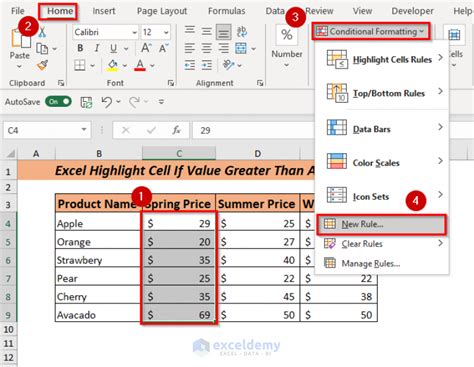Customize Quick Access Toolbar arrow
This screenshot has width=474, height=367.
click(161, 102)
